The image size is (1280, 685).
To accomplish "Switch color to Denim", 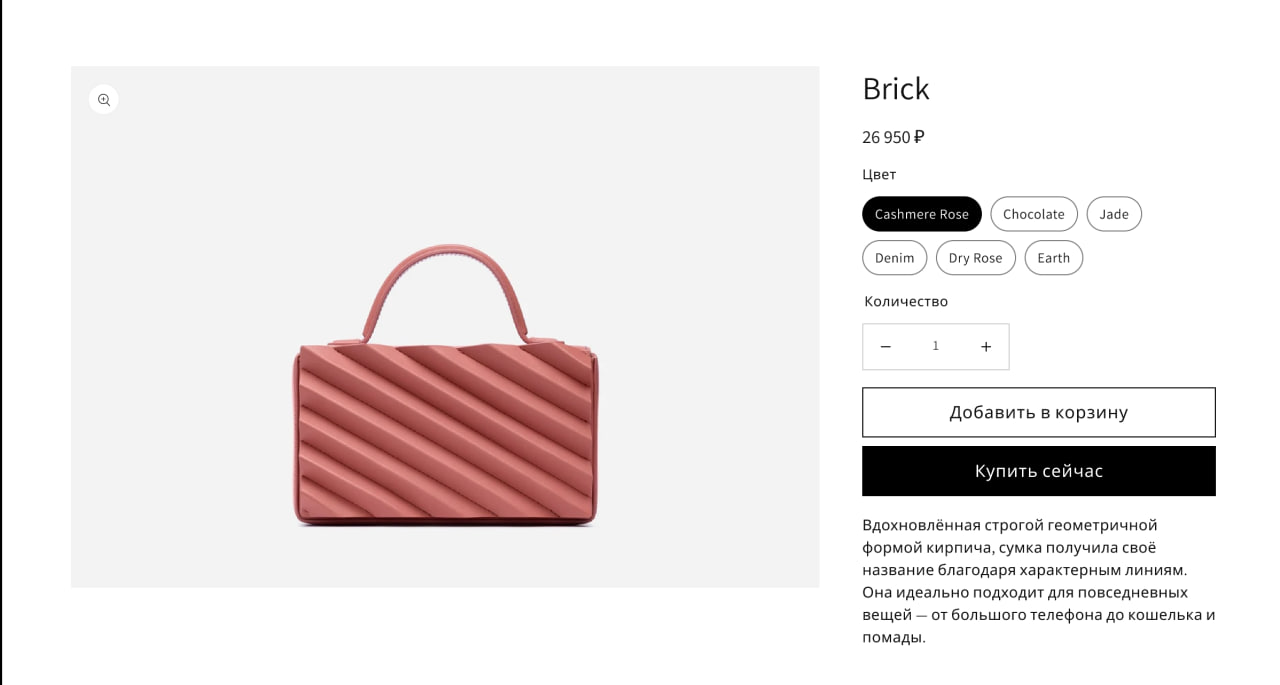I will tap(894, 258).
